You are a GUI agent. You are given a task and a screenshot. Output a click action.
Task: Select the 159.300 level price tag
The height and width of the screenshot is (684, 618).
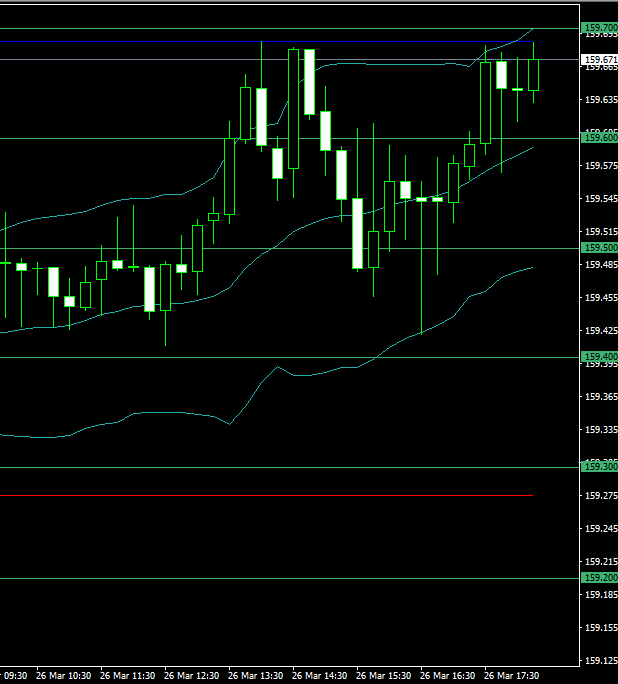(x=598, y=467)
